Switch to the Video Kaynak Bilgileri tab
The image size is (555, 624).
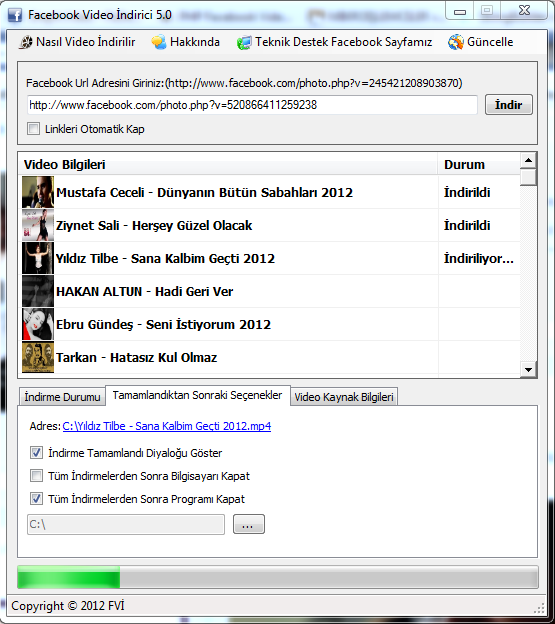[x=344, y=397]
